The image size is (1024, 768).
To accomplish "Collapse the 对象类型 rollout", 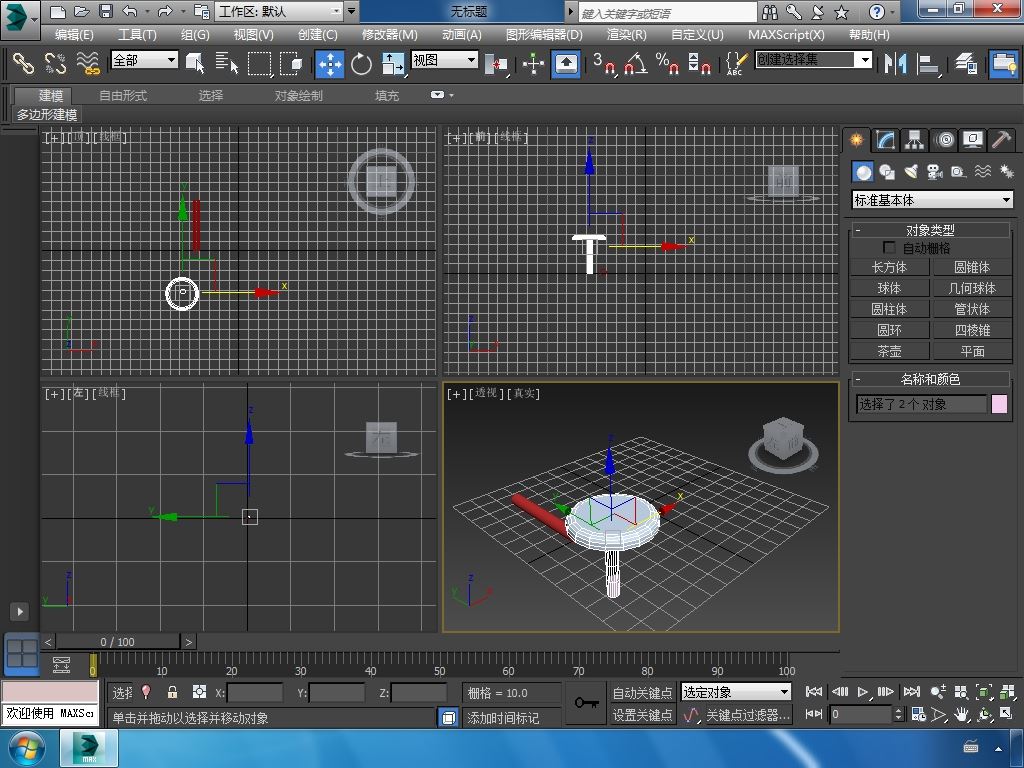I will [930, 230].
